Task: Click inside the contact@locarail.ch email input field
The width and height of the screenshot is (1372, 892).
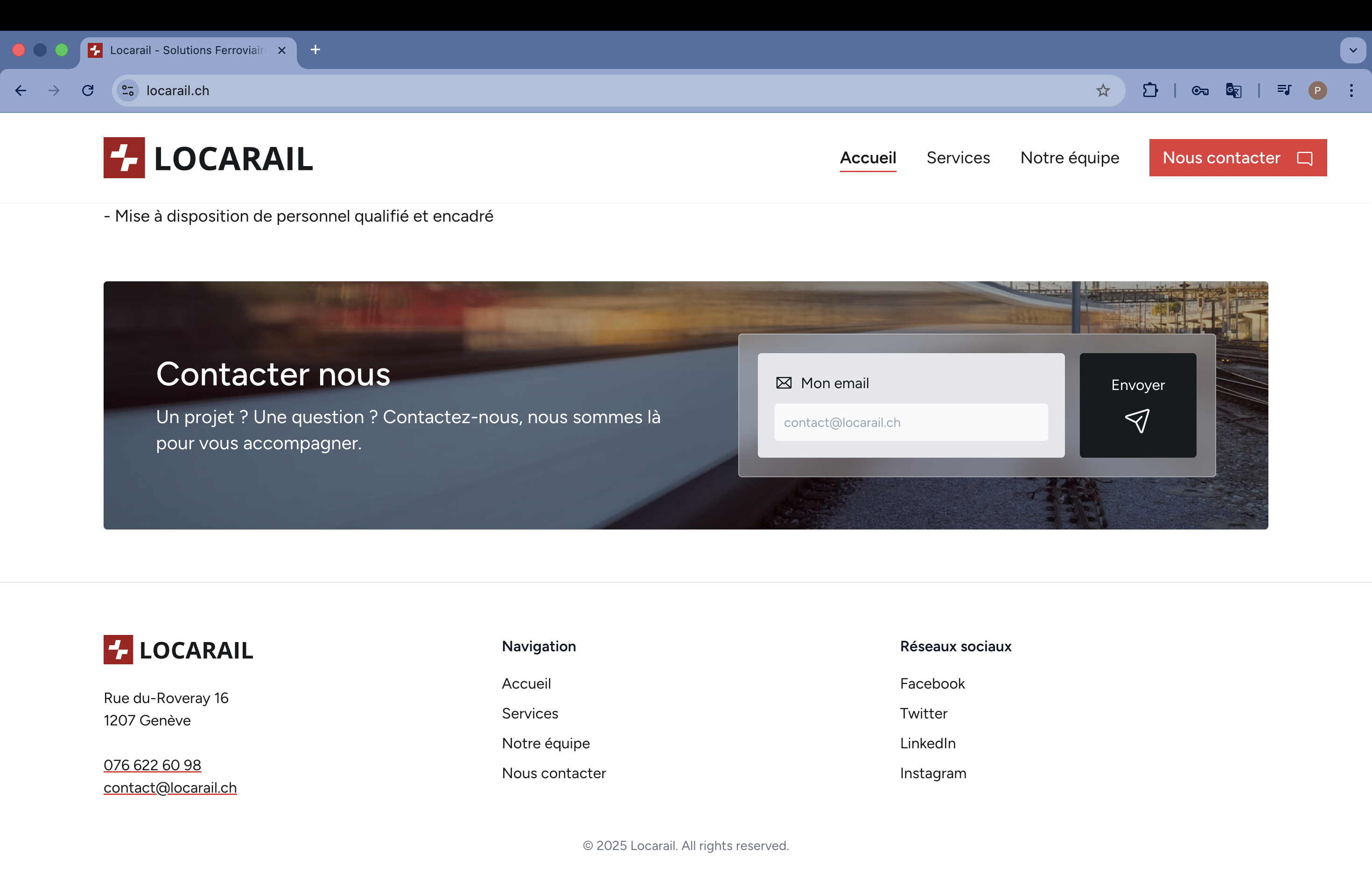Action: (911, 422)
